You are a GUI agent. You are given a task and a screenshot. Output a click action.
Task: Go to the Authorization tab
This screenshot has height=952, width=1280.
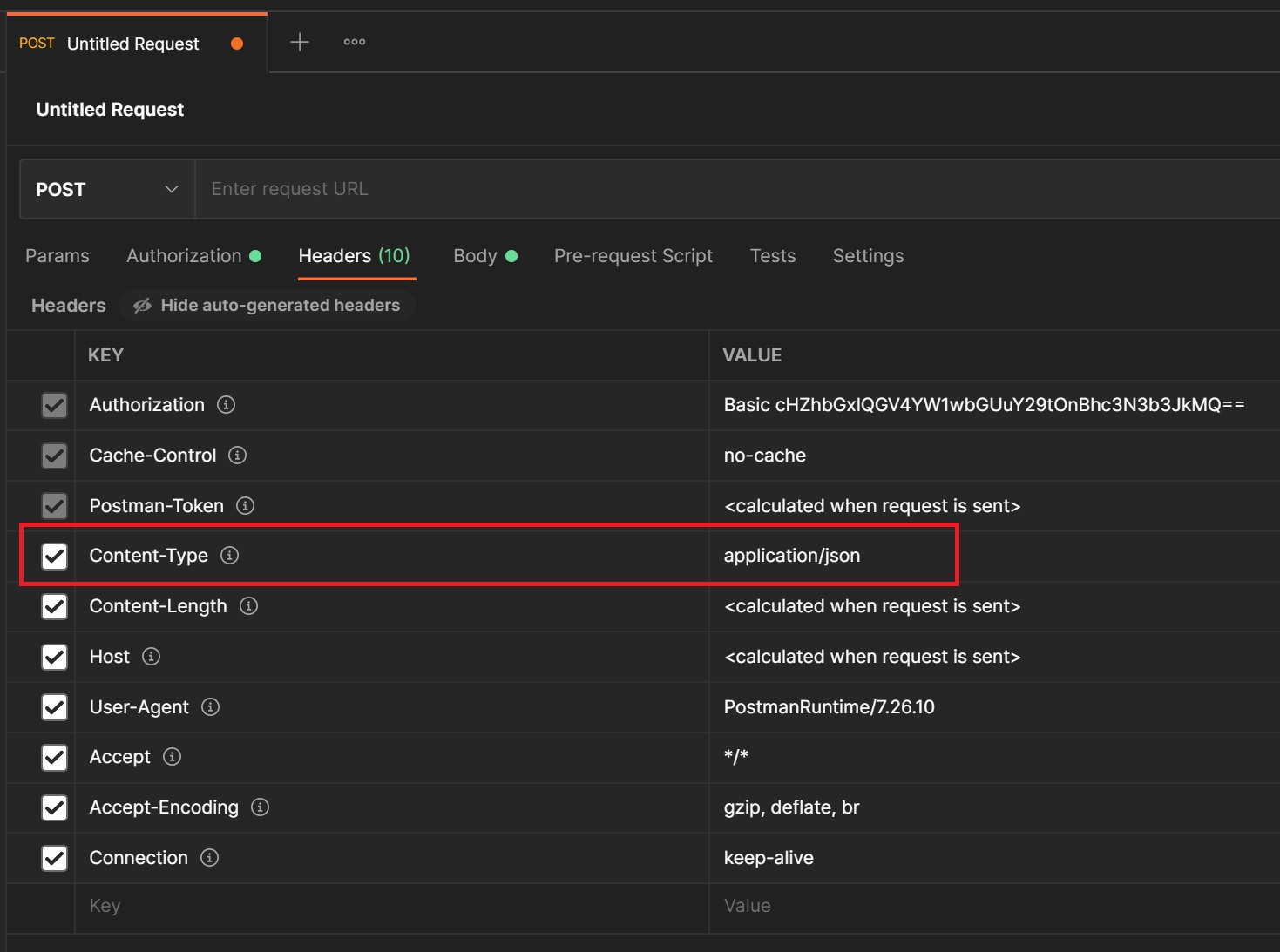pyautogui.click(x=184, y=256)
